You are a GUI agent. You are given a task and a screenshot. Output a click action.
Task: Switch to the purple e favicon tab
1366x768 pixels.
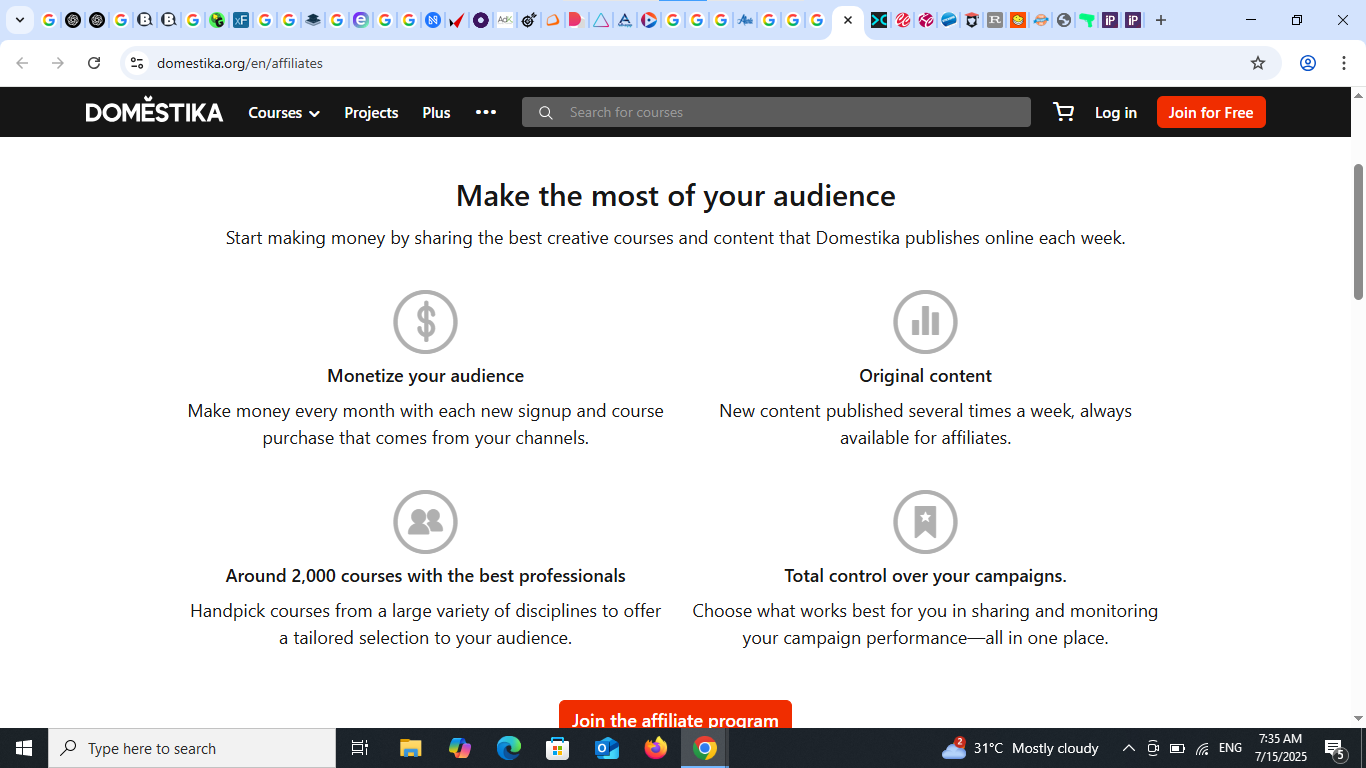(x=361, y=20)
